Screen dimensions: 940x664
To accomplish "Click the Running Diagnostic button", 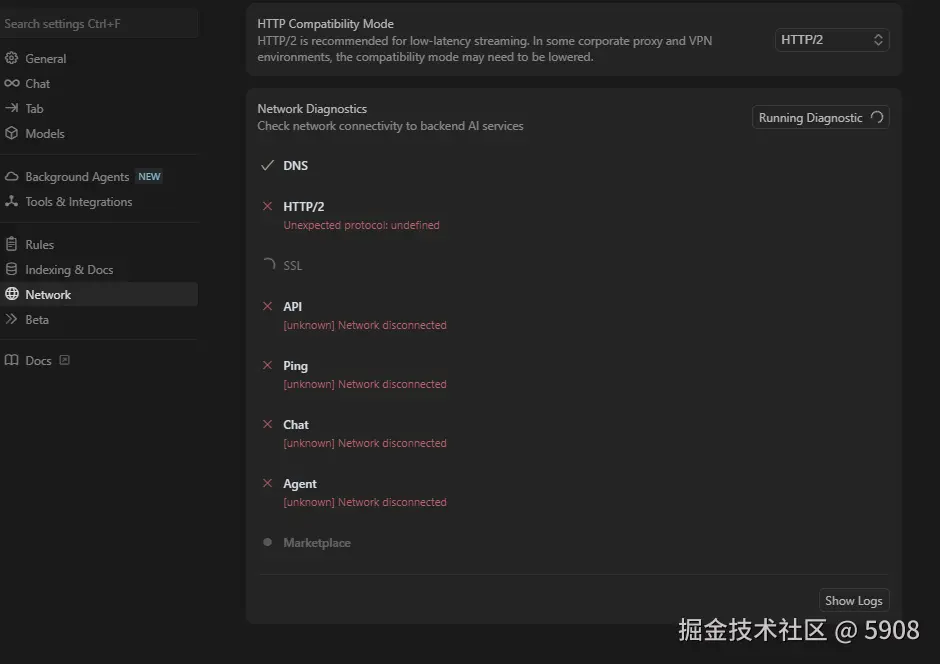I will (820, 117).
